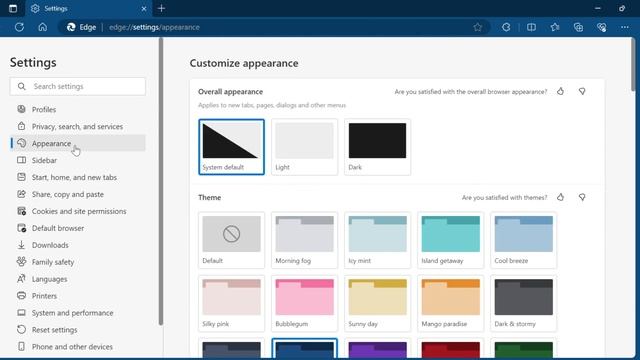This screenshot has width=640, height=360.
Task: Open Browser essentials heart icon
Action: [x=602, y=27]
